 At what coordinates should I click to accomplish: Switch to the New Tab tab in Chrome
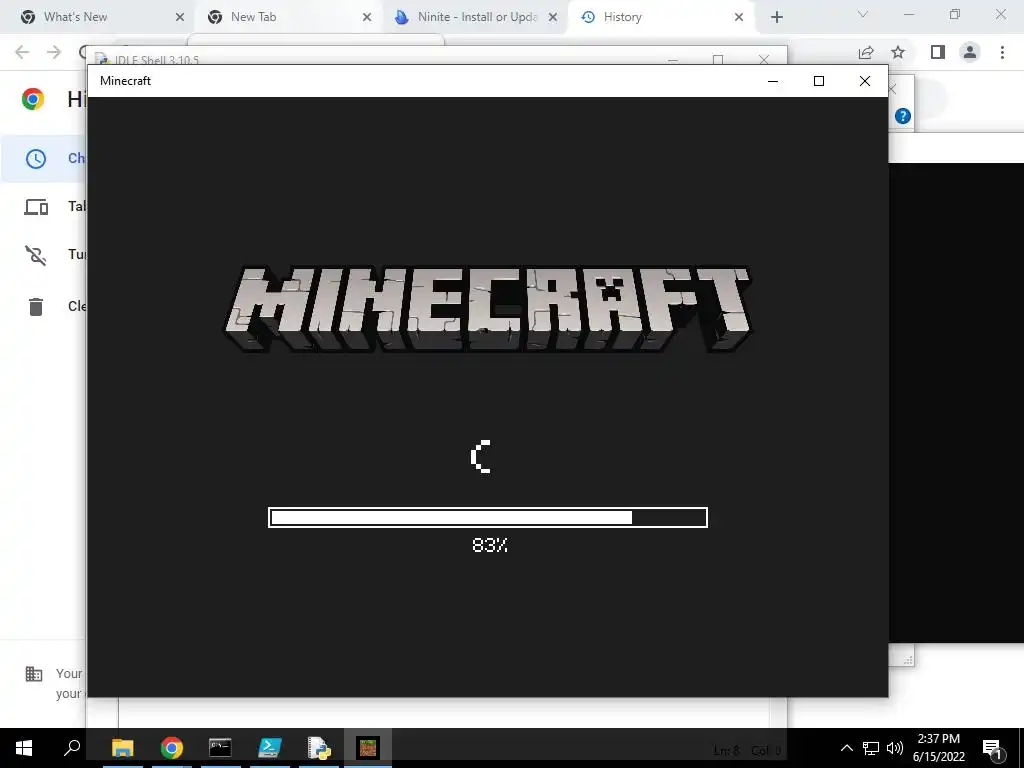point(289,17)
